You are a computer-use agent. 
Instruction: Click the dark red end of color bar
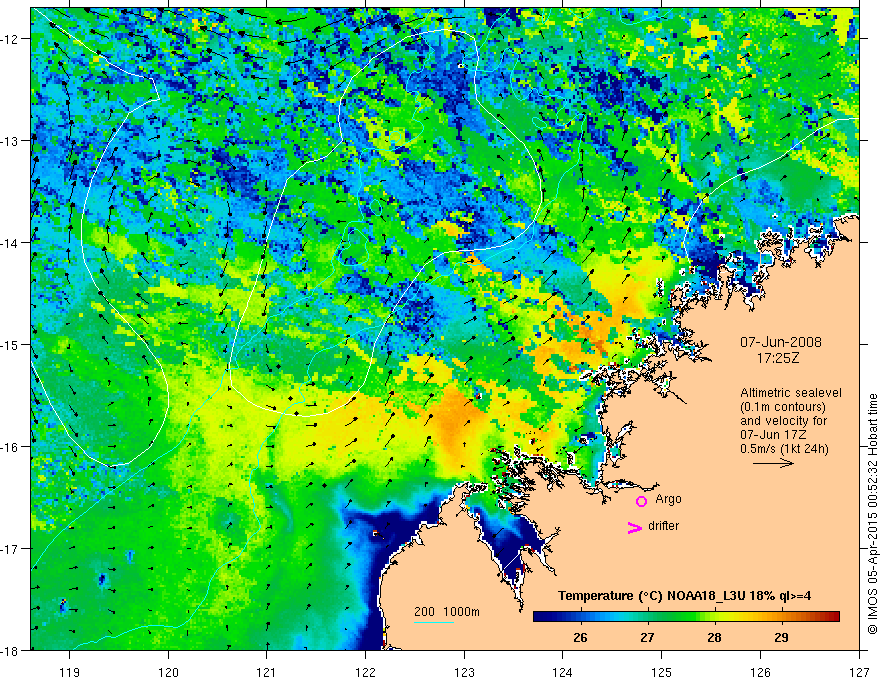click(x=836, y=617)
